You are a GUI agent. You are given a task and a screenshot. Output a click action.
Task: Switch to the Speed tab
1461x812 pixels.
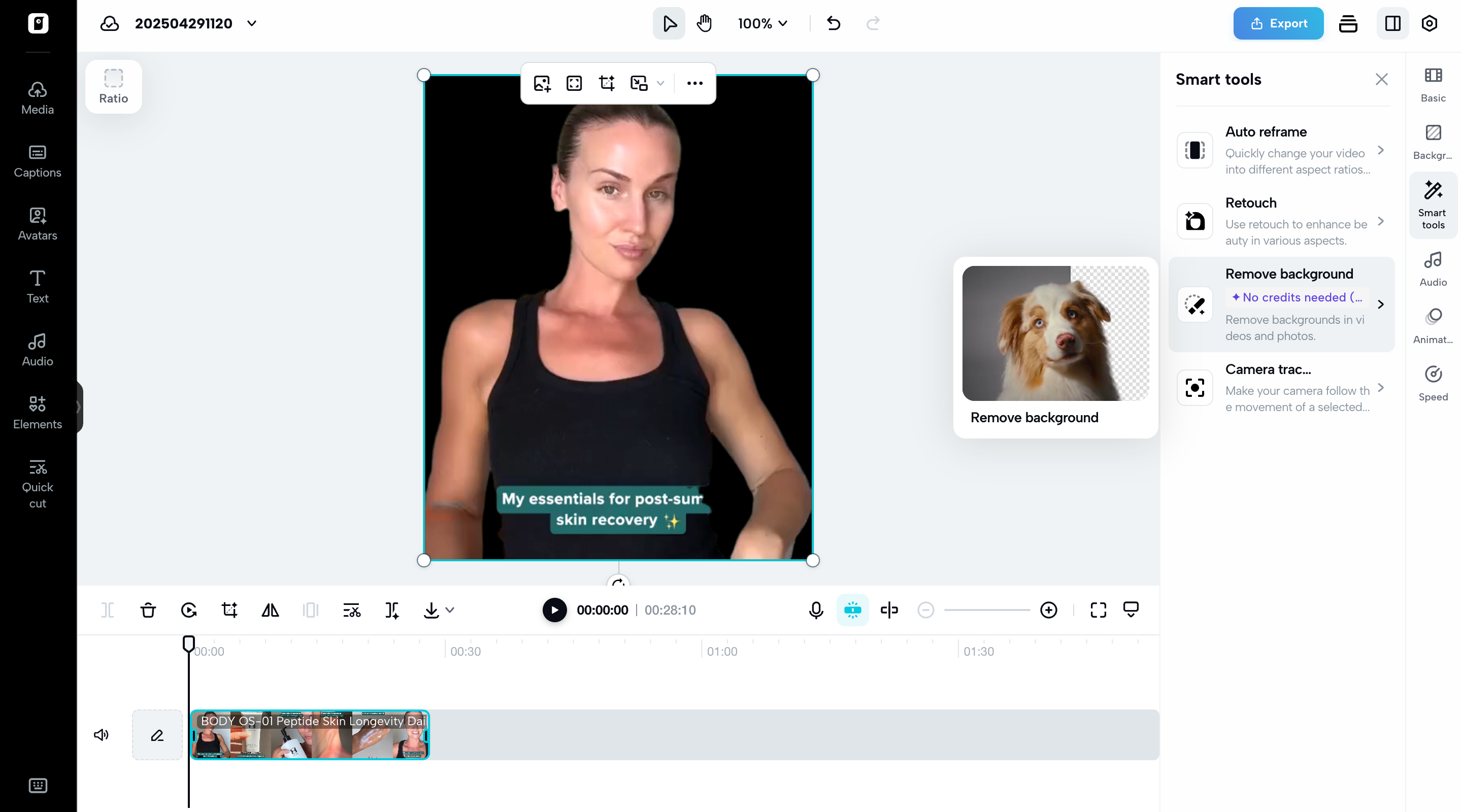click(x=1433, y=383)
